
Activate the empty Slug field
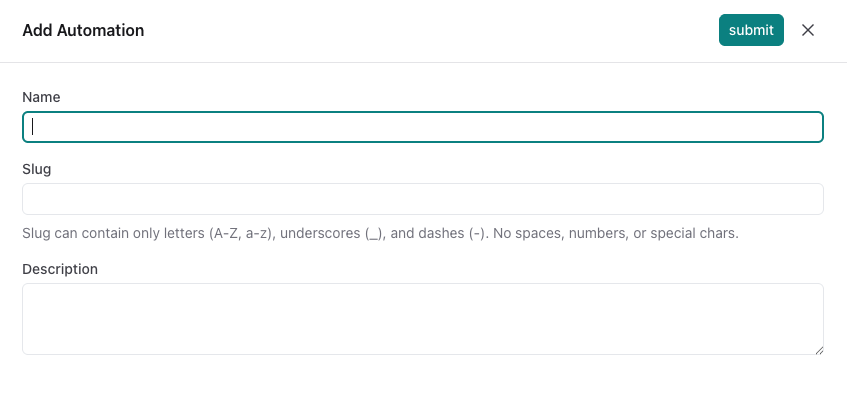[422, 199]
